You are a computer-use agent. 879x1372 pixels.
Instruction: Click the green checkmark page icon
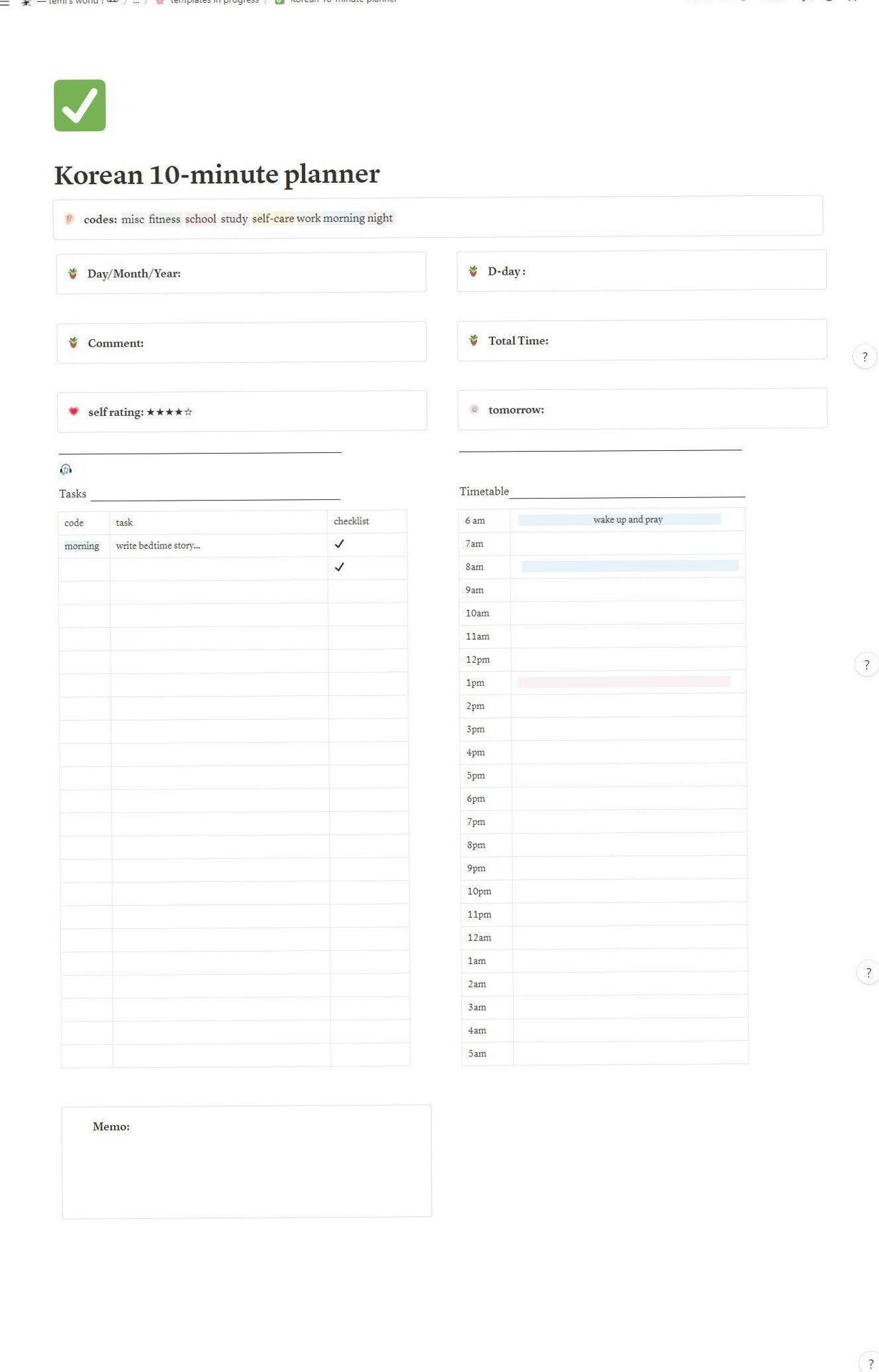[x=79, y=105]
